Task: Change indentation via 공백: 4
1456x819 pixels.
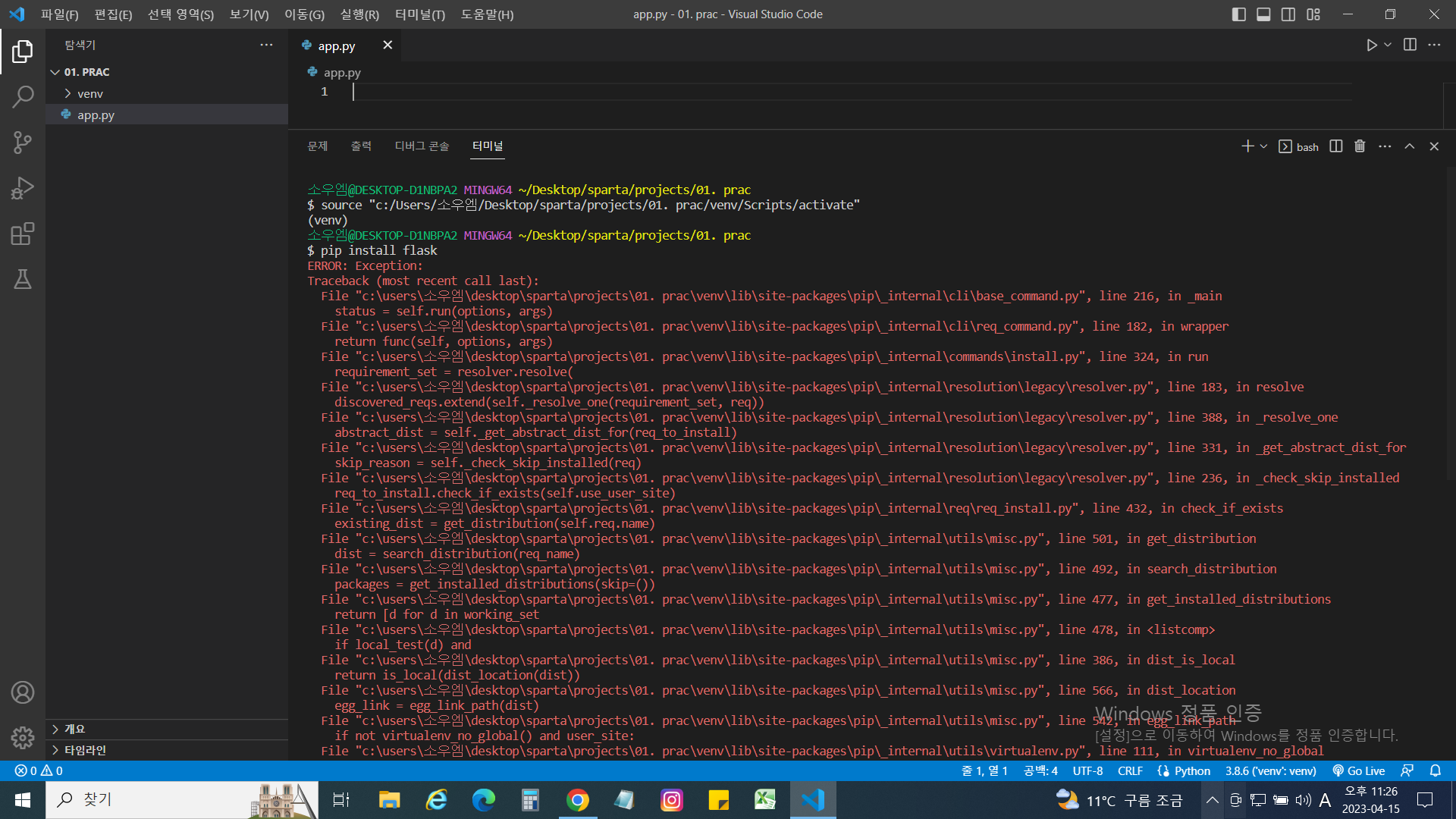Action: [x=1040, y=770]
